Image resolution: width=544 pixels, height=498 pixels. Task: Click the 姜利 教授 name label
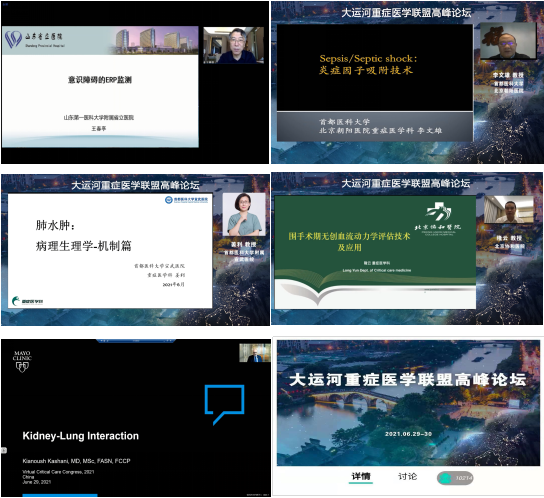(244, 245)
